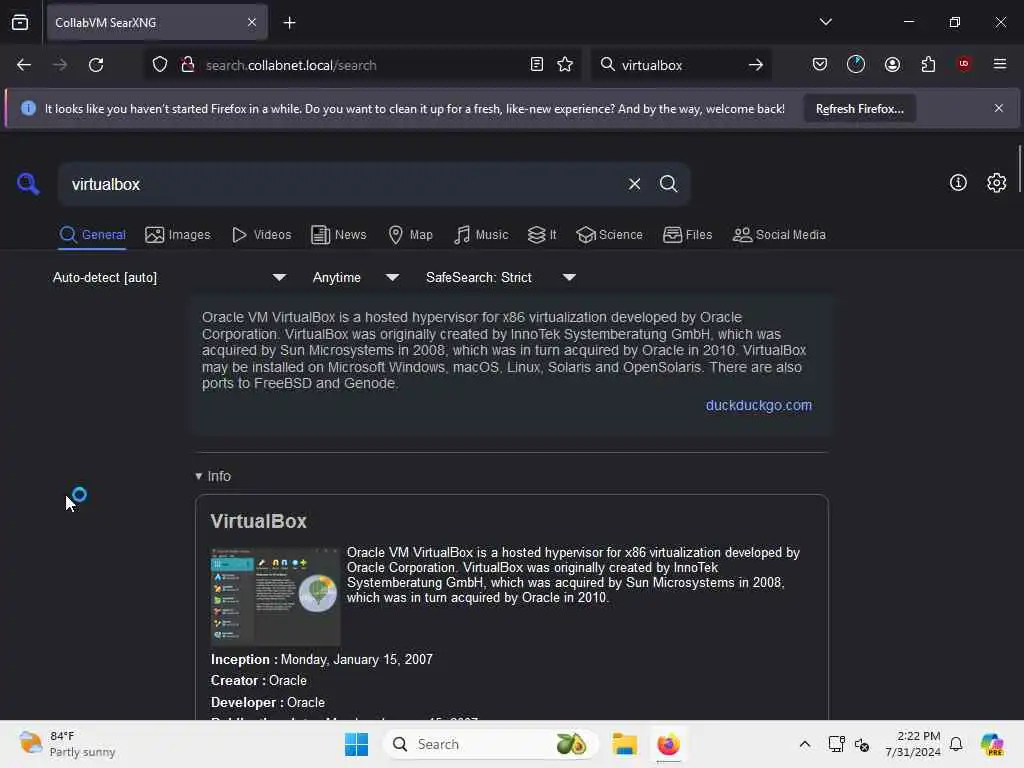
Task: Follow the duckduckgo.com source link
Action: (x=758, y=406)
